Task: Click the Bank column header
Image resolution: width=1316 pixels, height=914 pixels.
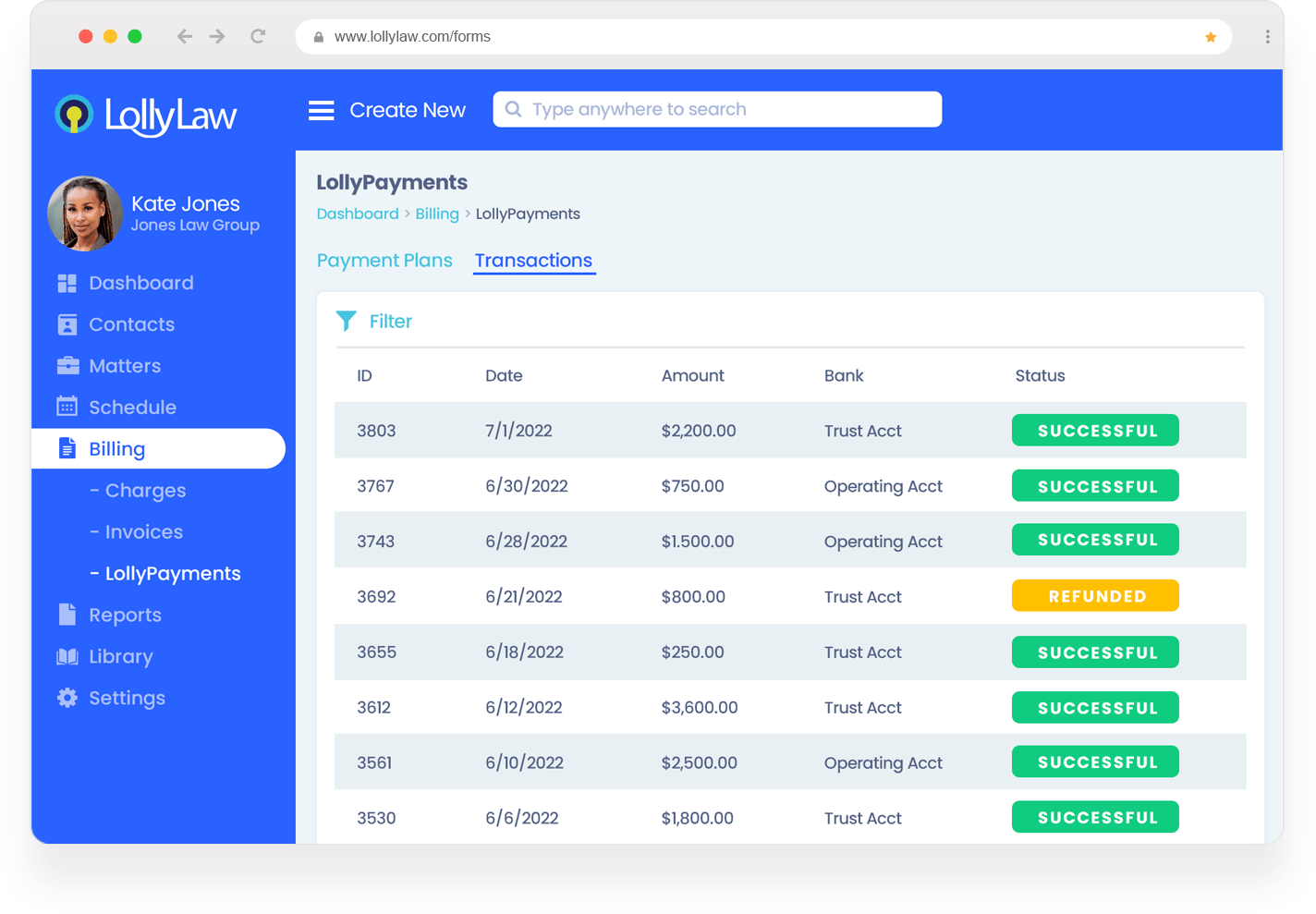Action: pyautogui.click(x=844, y=375)
